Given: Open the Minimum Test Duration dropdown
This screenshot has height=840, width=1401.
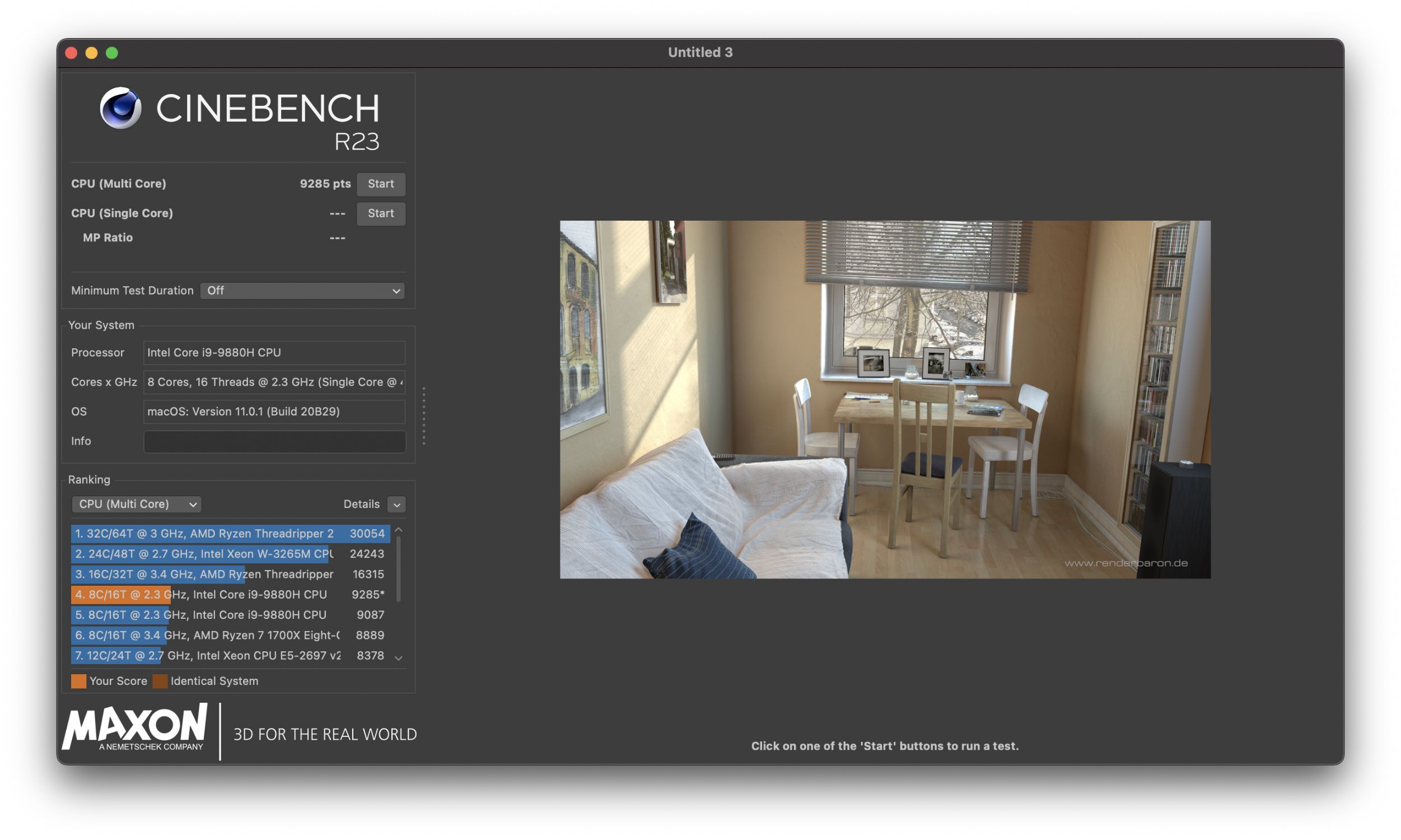Looking at the screenshot, I should pyautogui.click(x=302, y=291).
